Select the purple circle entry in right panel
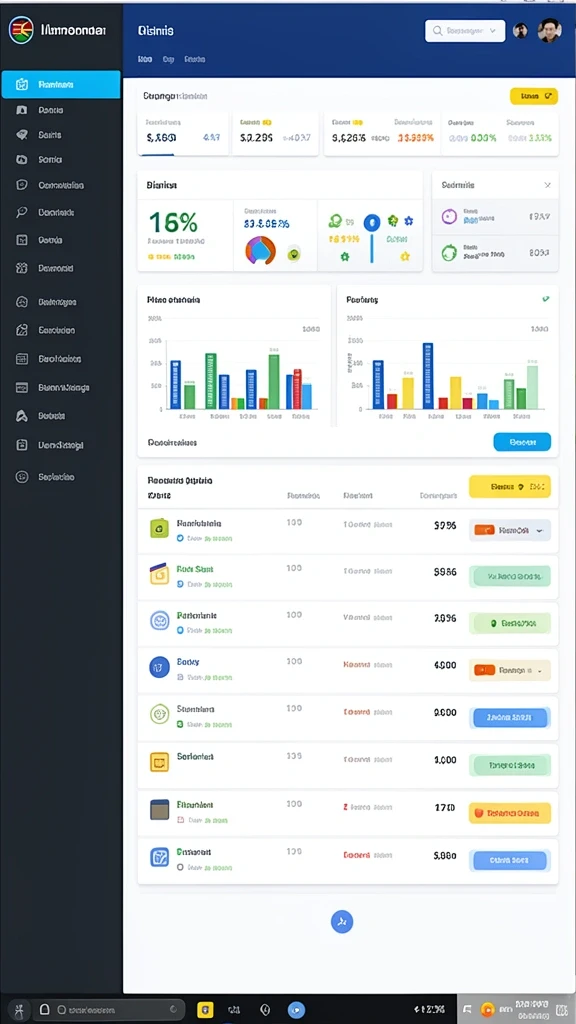Viewport: 576px width, 1024px height. tap(495, 217)
